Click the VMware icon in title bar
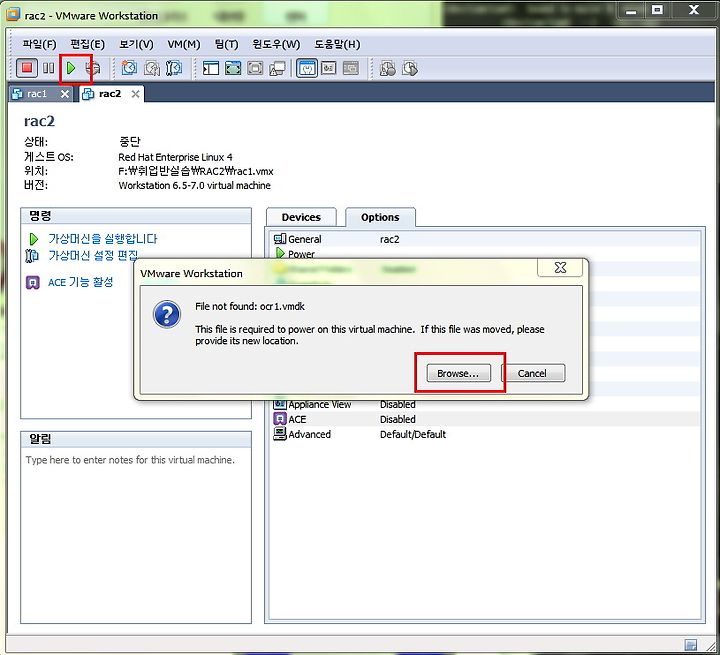 pos(13,15)
